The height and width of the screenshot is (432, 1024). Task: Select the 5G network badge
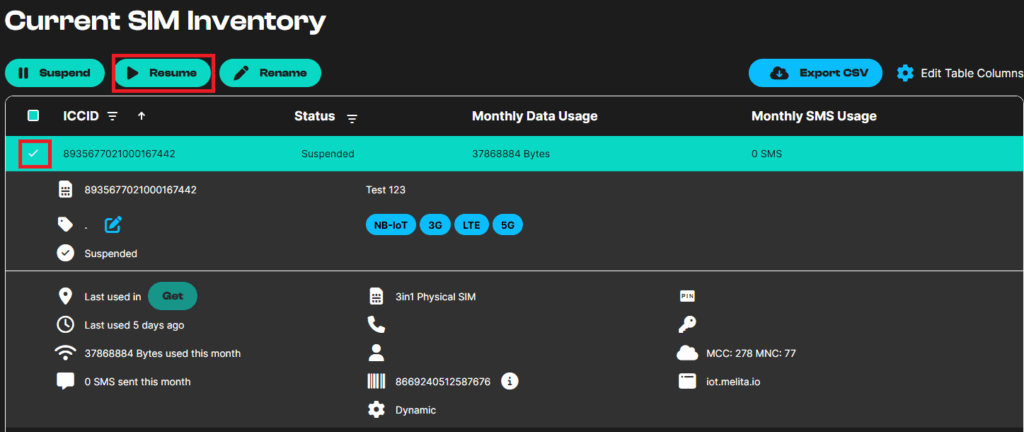[507, 225]
